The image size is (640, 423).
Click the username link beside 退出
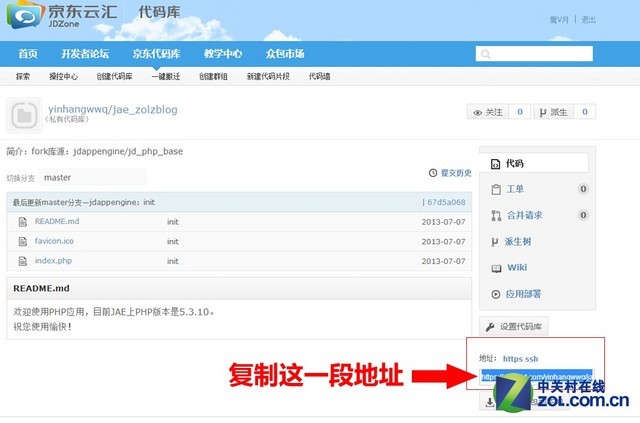pos(559,19)
